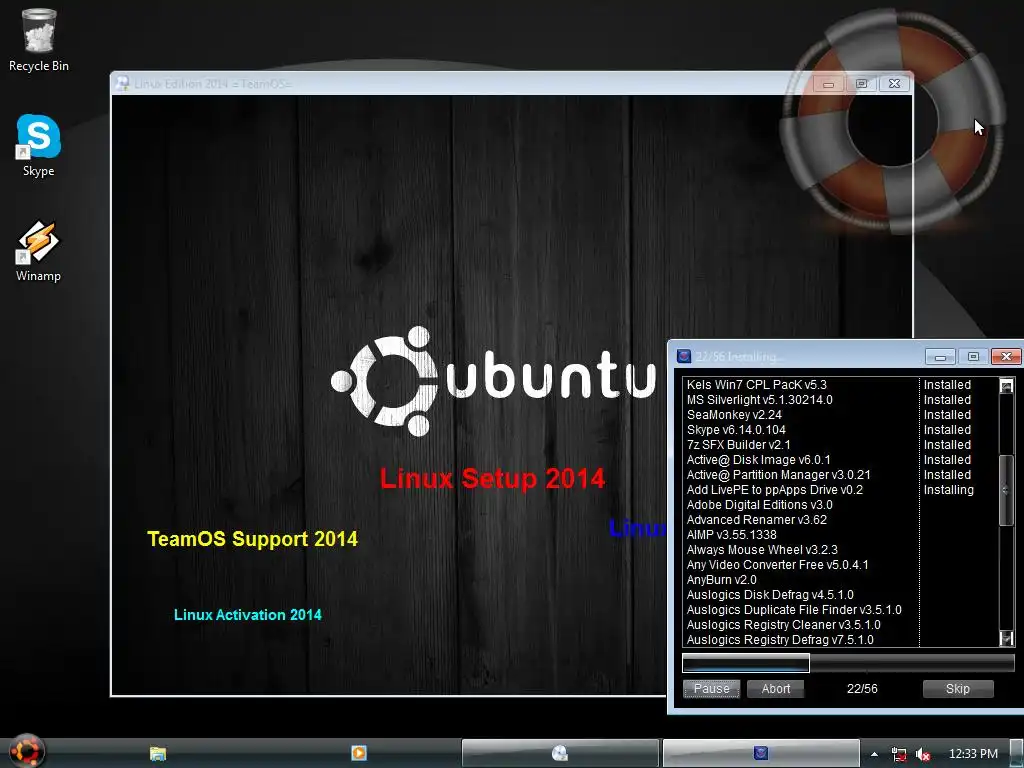Image resolution: width=1024 pixels, height=768 pixels.
Task: Launch the media player taskbar icon
Action: tap(359, 753)
